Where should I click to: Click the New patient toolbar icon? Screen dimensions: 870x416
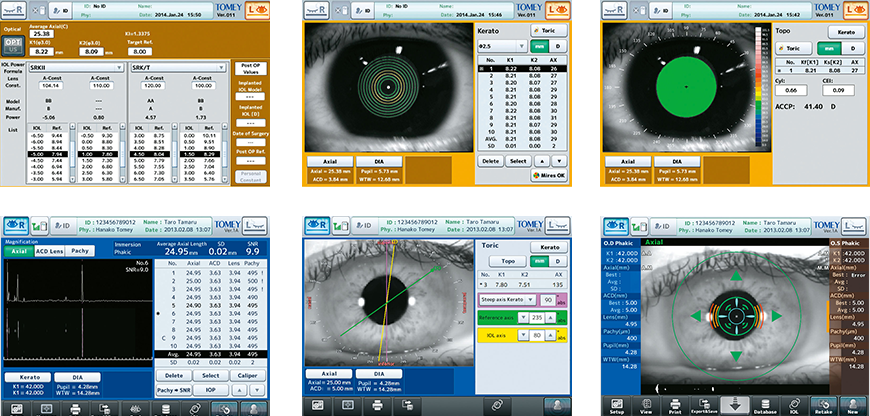pos(853,403)
